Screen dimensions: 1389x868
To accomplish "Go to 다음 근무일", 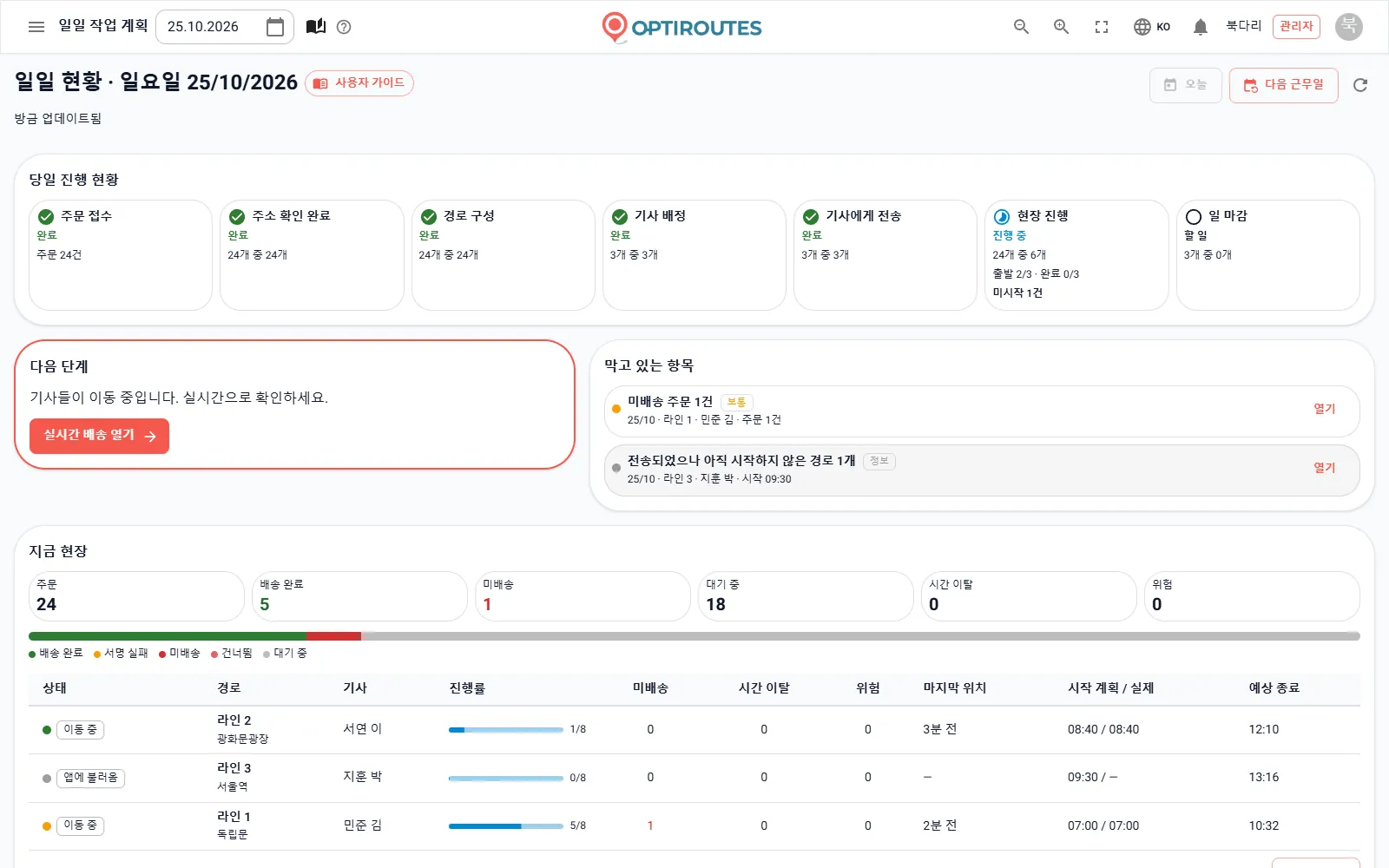I will (x=1283, y=85).
